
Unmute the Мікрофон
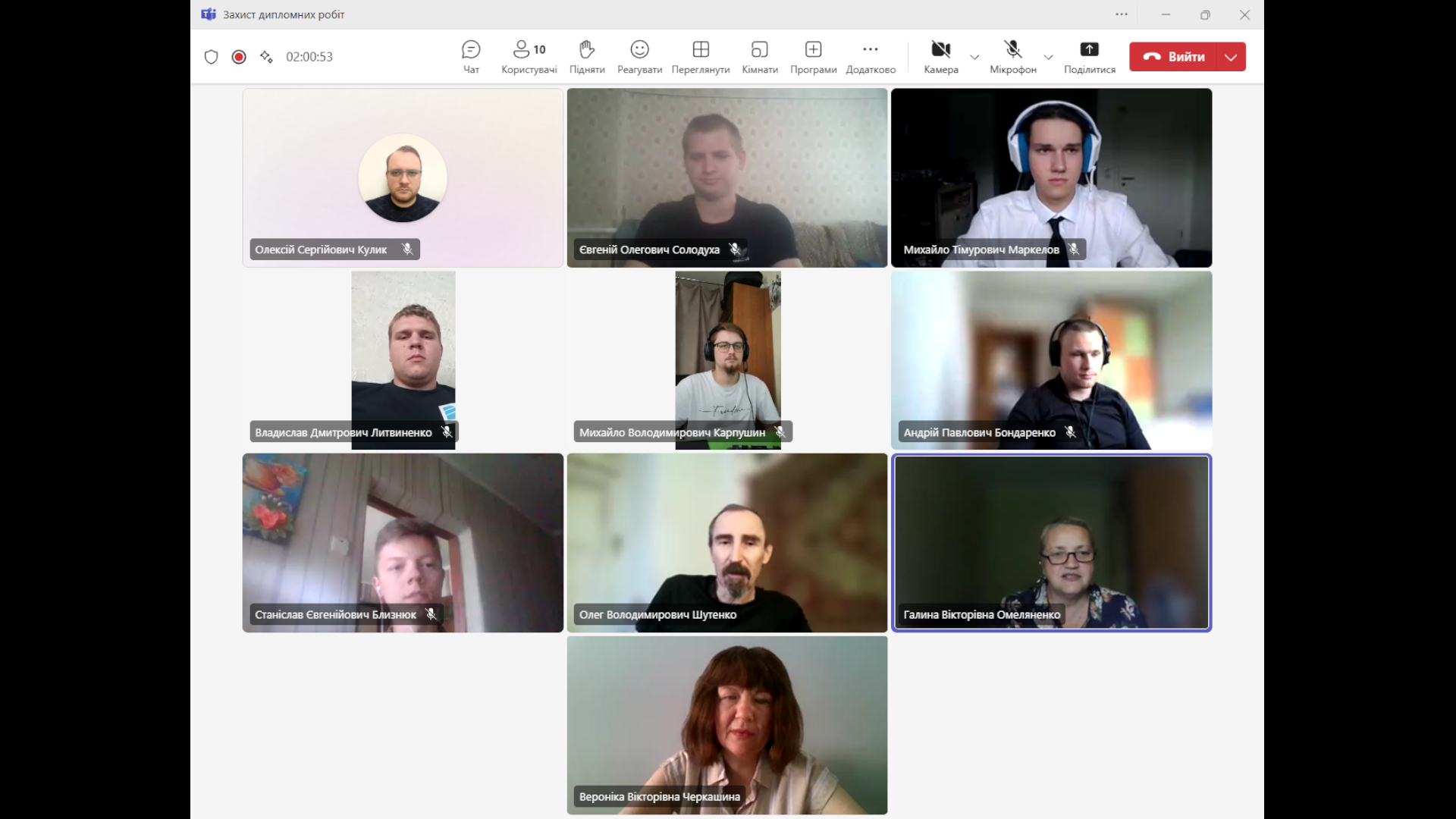click(1012, 57)
